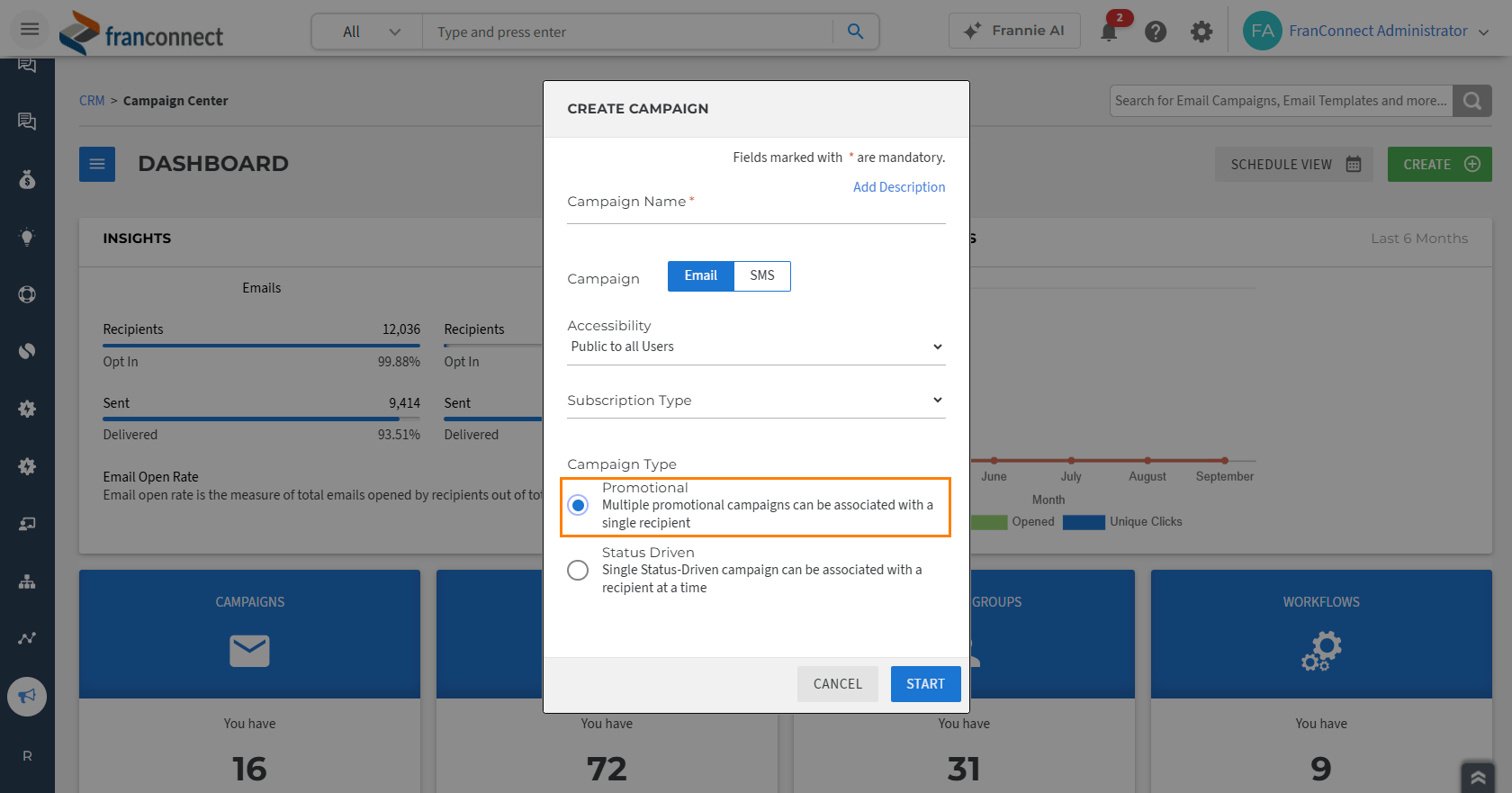Click the September data point on chart
1512x793 pixels.
tap(1225, 461)
